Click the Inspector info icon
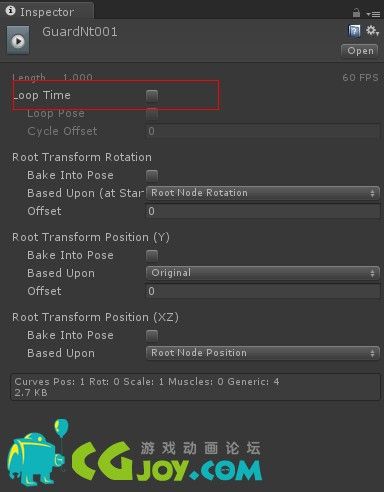This screenshot has width=384, height=492. pos(11,11)
